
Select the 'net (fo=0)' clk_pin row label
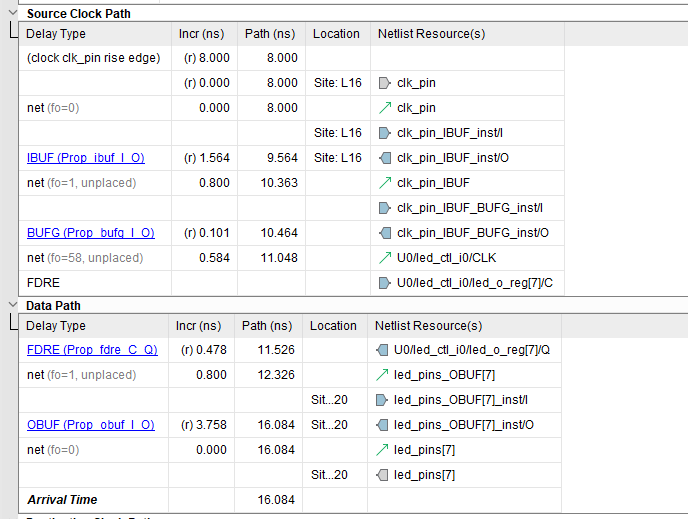[53, 108]
